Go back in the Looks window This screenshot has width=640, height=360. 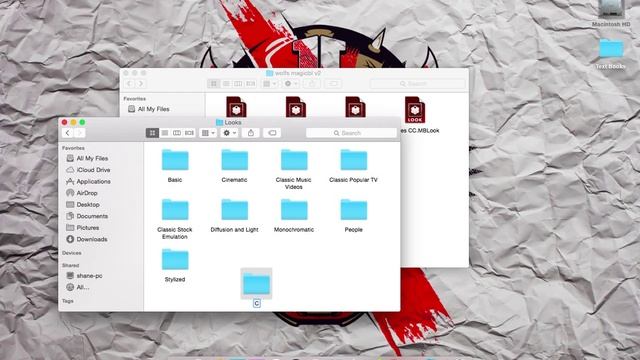[68, 133]
